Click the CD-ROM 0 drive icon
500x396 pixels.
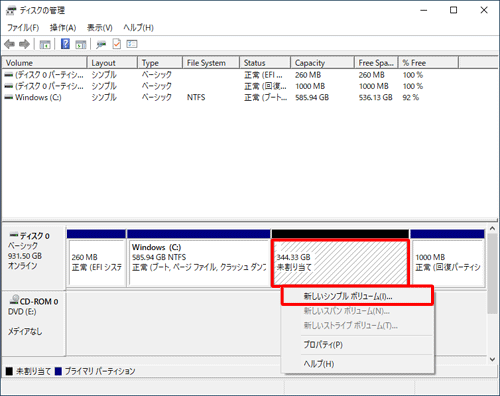click(x=14, y=300)
